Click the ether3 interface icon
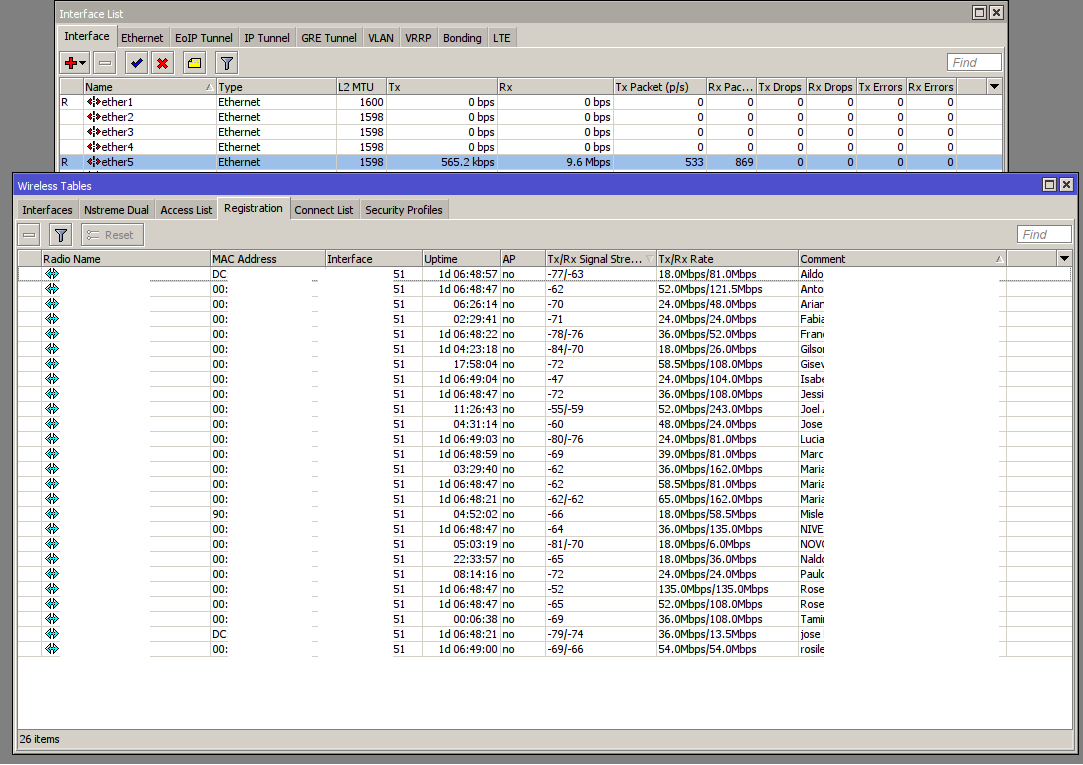 click(x=94, y=132)
